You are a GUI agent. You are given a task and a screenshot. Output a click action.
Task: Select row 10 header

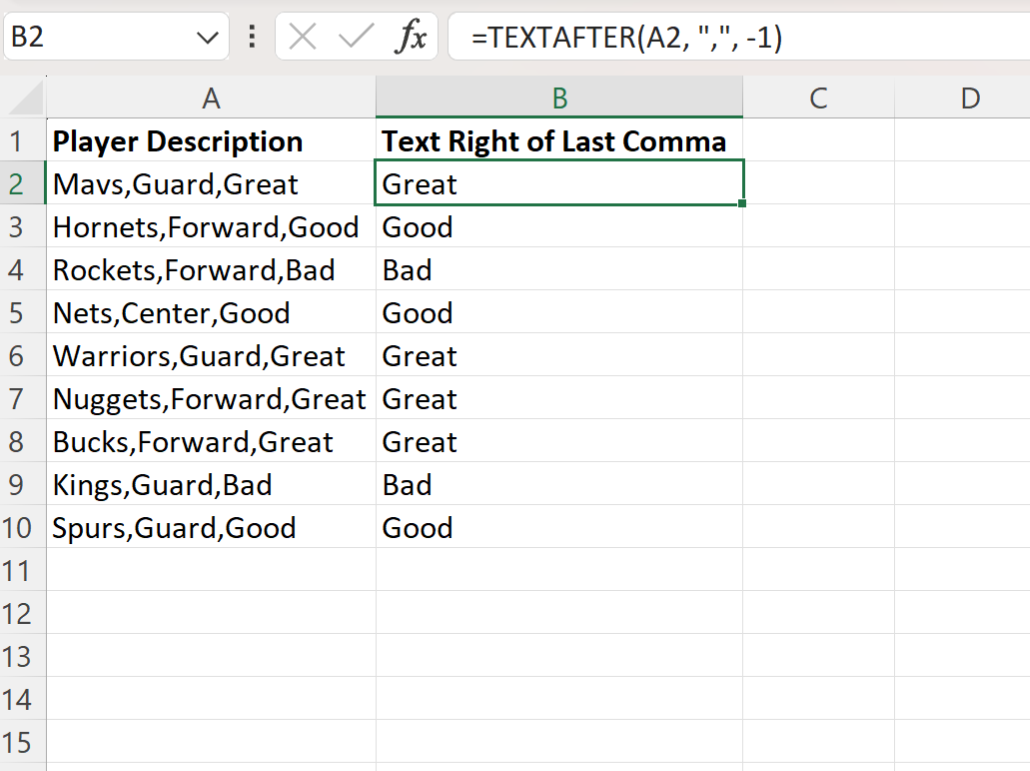[23, 527]
